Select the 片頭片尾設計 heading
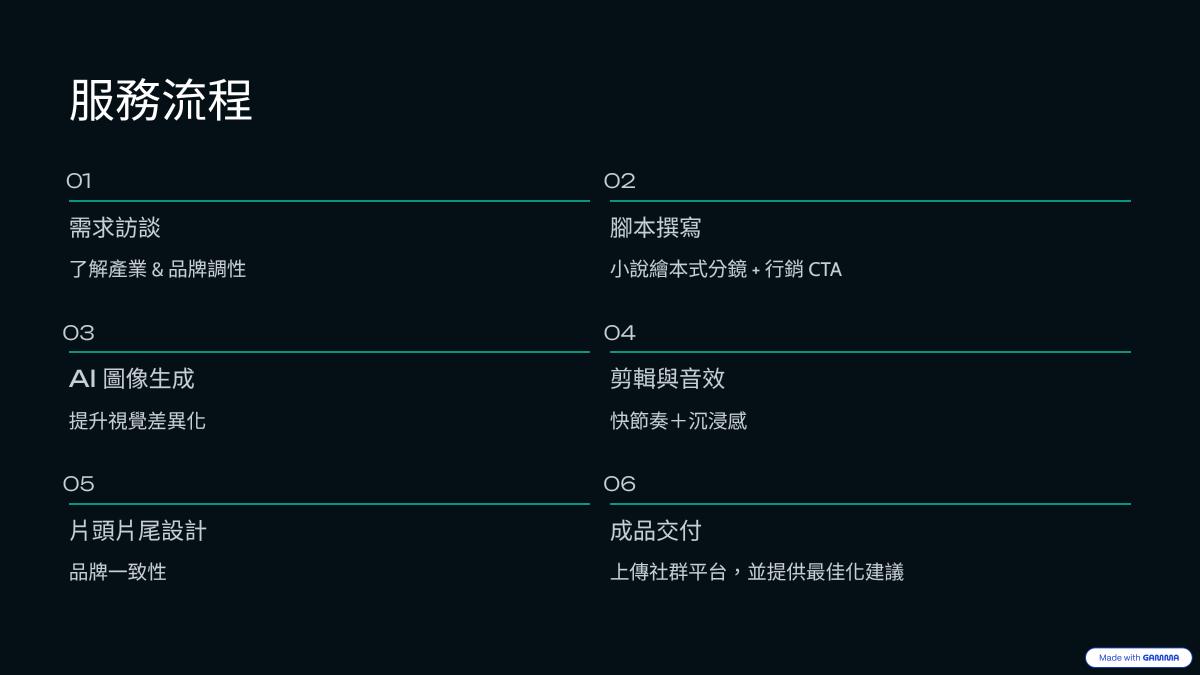This screenshot has width=1200, height=675. [x=138, y=531]
